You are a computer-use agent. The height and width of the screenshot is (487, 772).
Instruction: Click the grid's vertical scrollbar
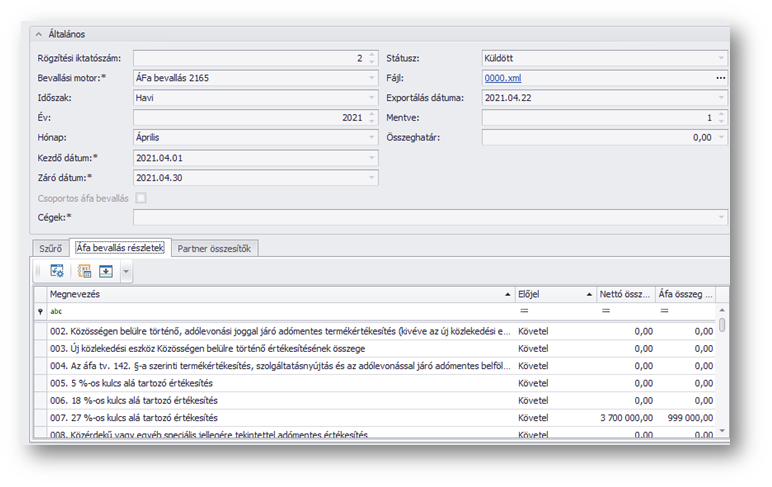pos(723,380)
